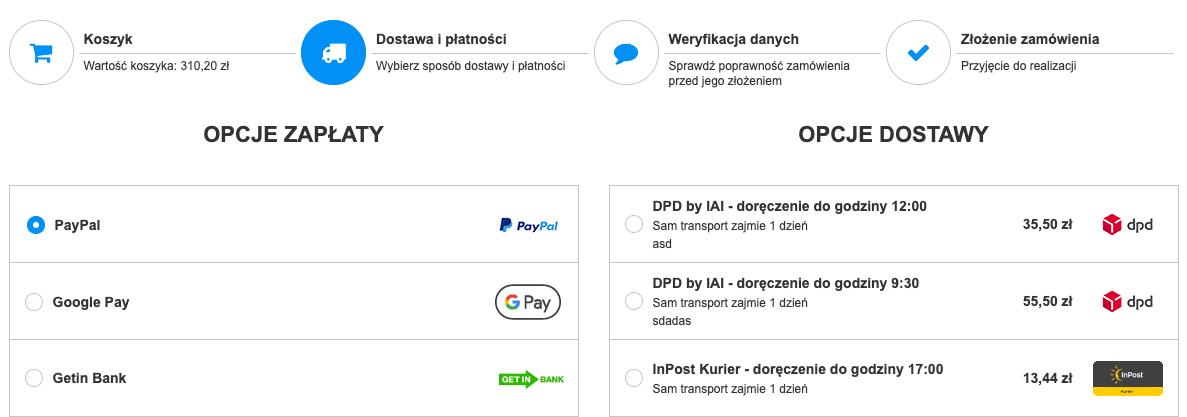
Task: Click the InPost Kurier logo
Action: (x=1127, y=378)
